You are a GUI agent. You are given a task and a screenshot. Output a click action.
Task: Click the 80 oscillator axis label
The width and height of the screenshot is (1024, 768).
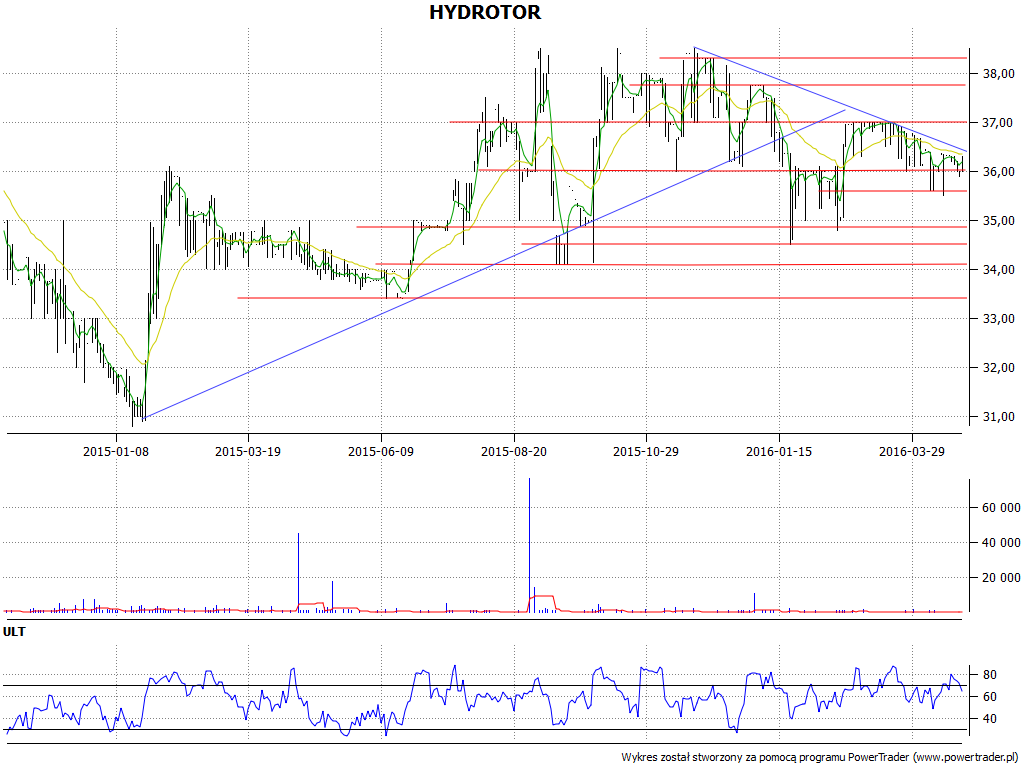(989, 675)
